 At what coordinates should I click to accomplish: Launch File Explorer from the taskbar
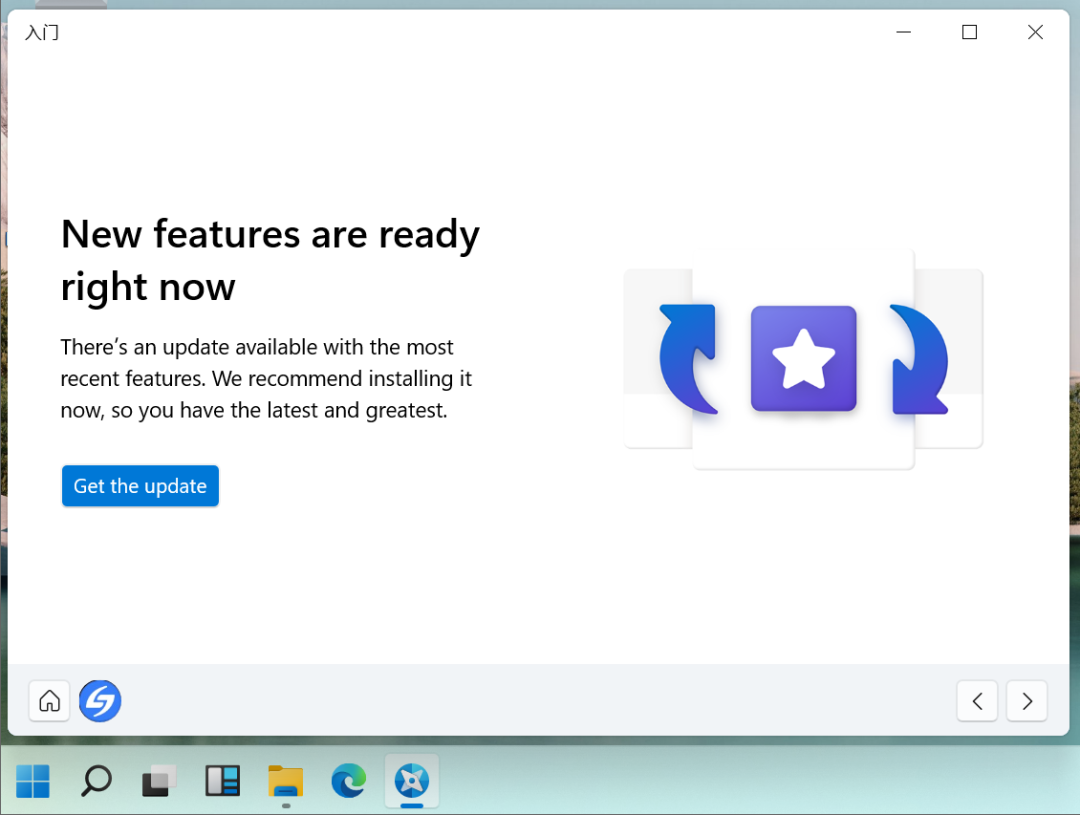[285, 781]
